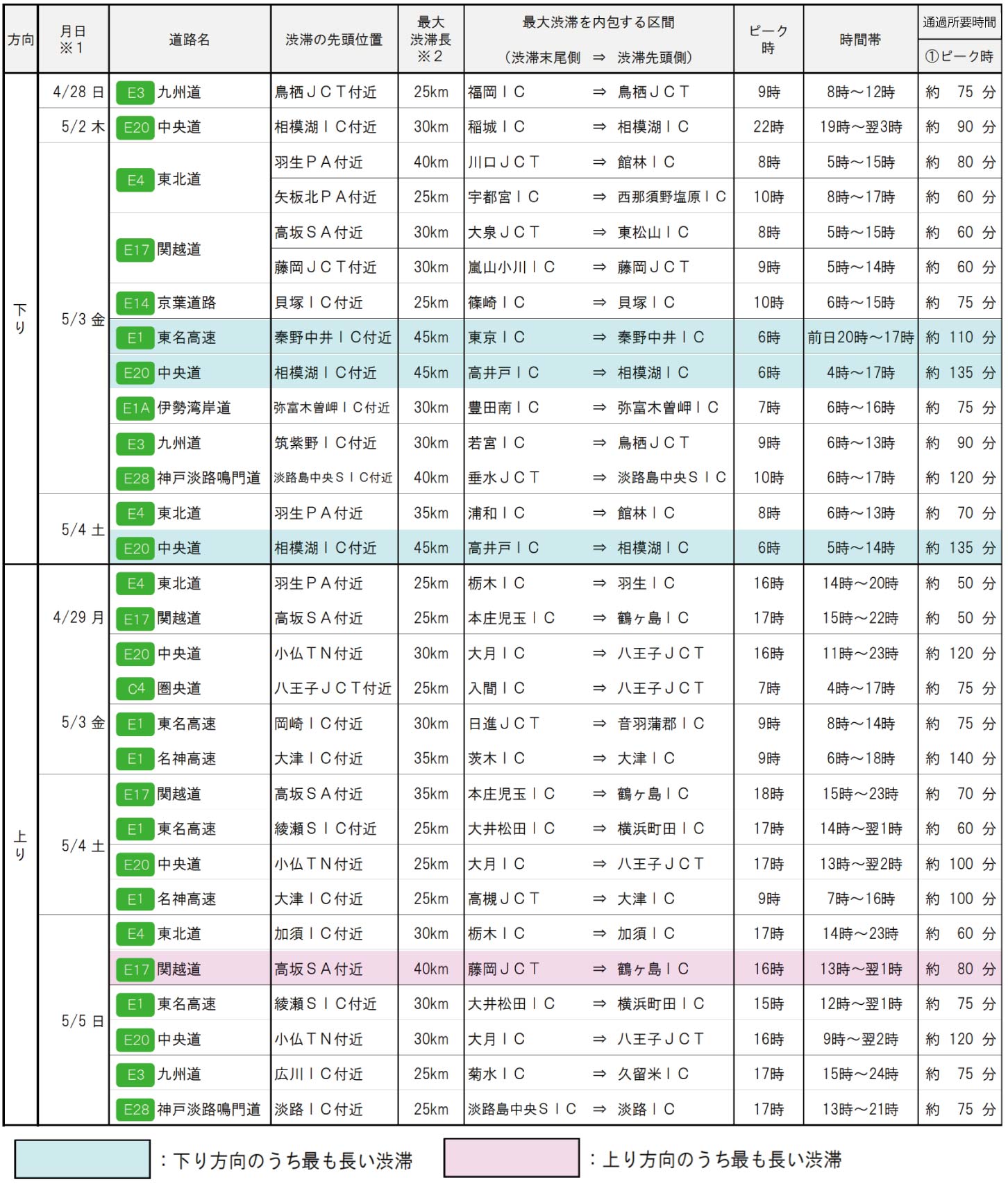Click the 嵐山小川IC text
The image size is (1008, 1191).
(511, 267)
